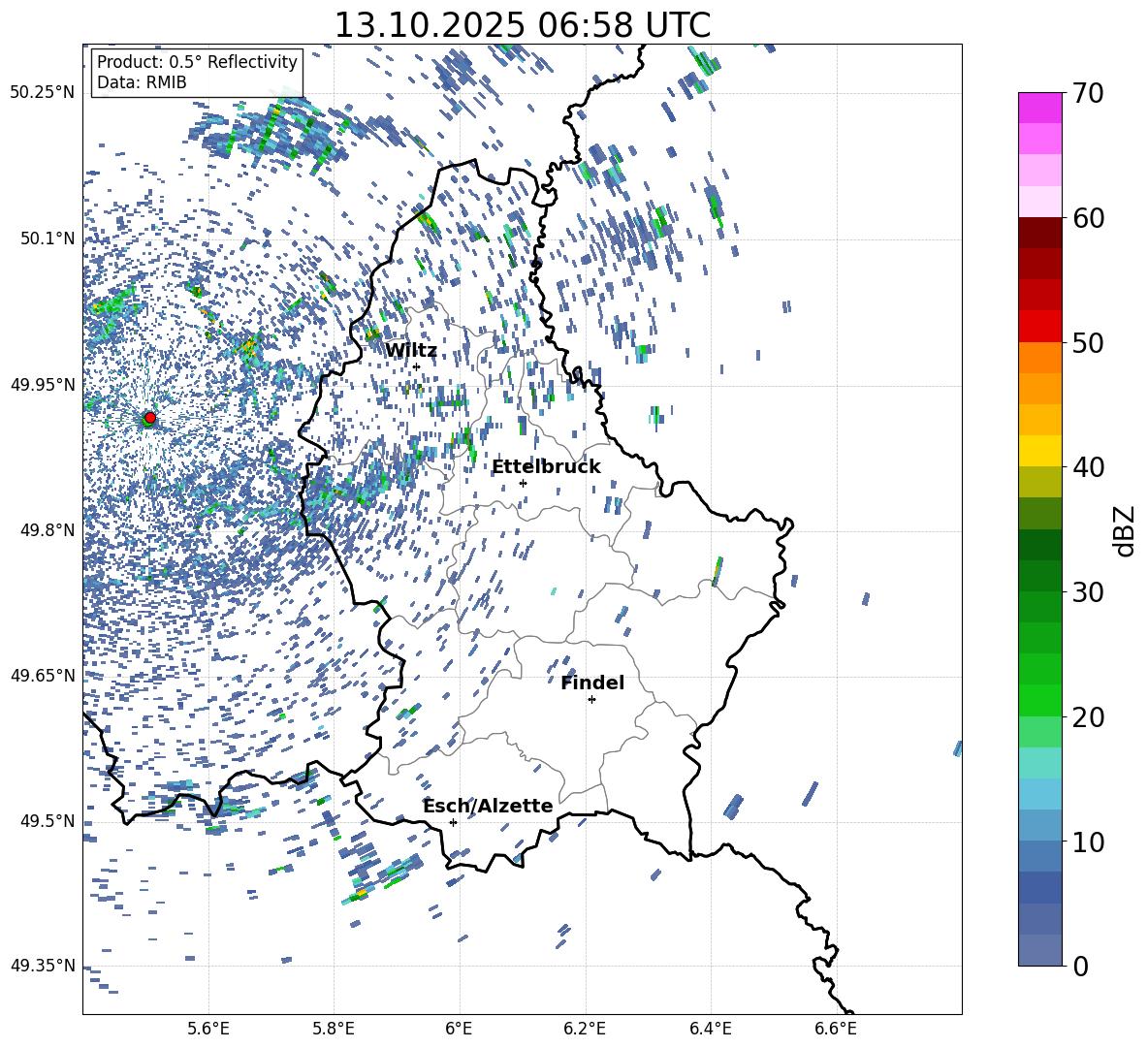
Task: Click the Wiltz station cross marker
Action: pos(417,367)
